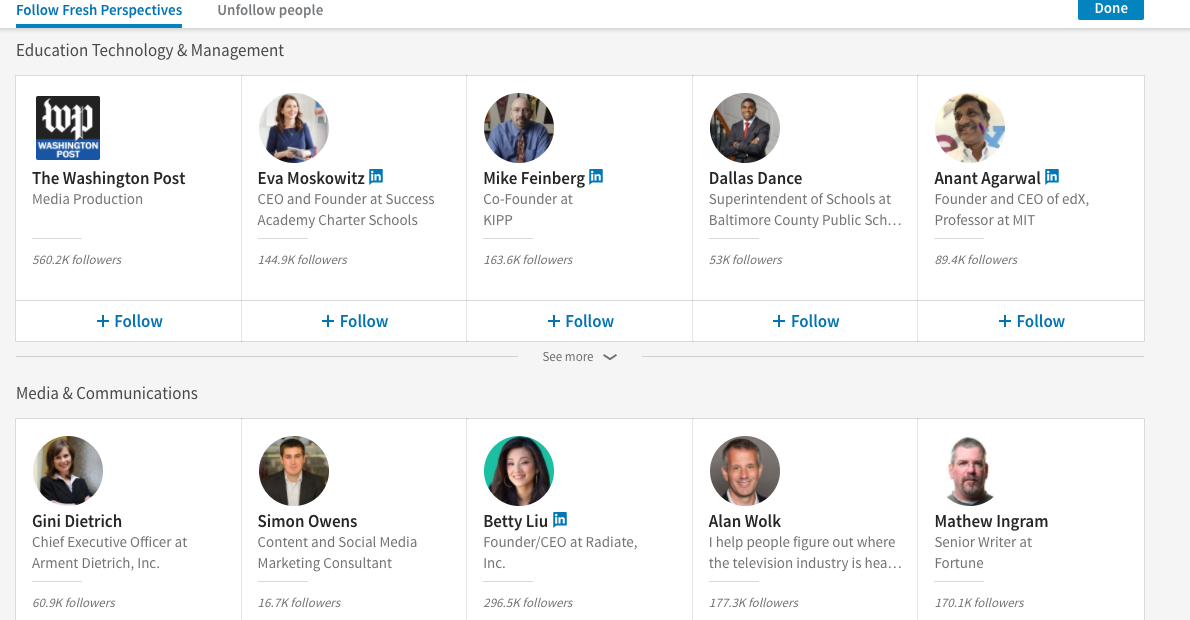Open Gini Dietrich's profile photo
Viewport: 1190px width, 620px height.
point(68,471)
